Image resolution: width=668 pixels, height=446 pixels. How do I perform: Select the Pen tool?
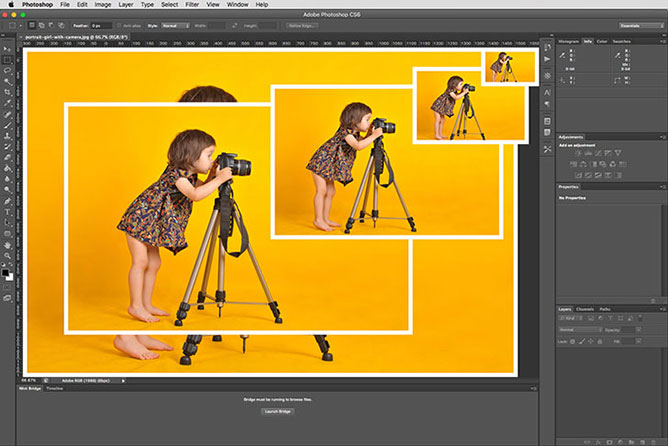(8, 201)
